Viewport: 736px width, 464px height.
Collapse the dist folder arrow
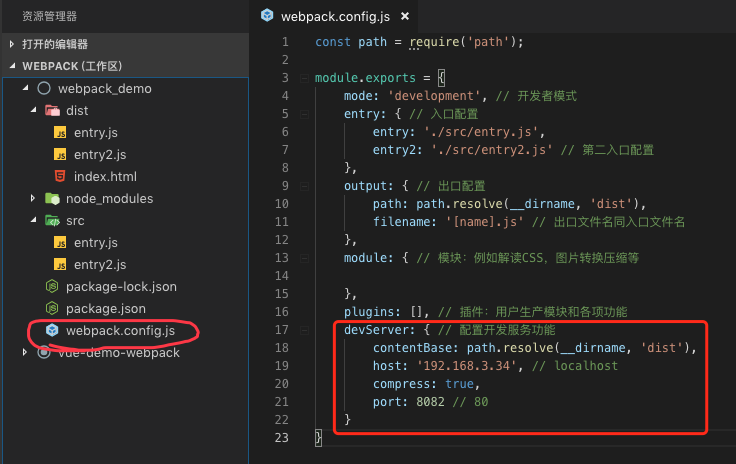pos(33,110)
